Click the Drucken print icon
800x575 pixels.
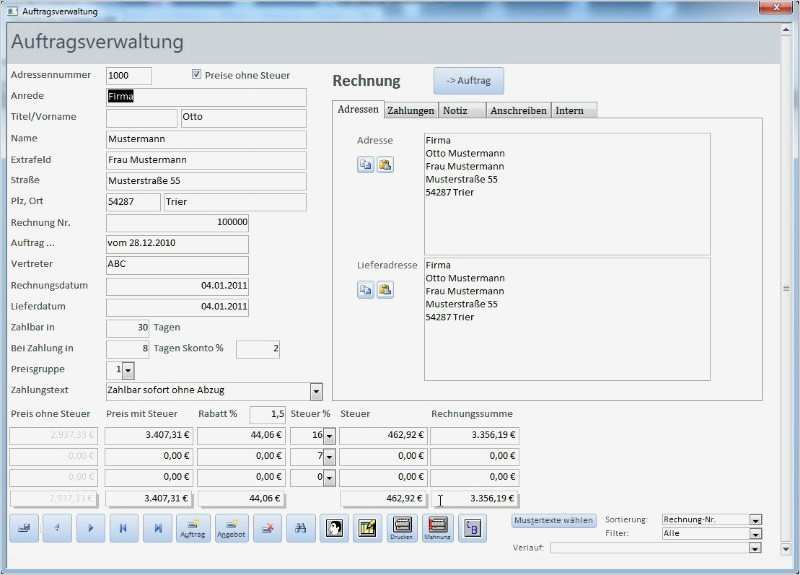402,528
